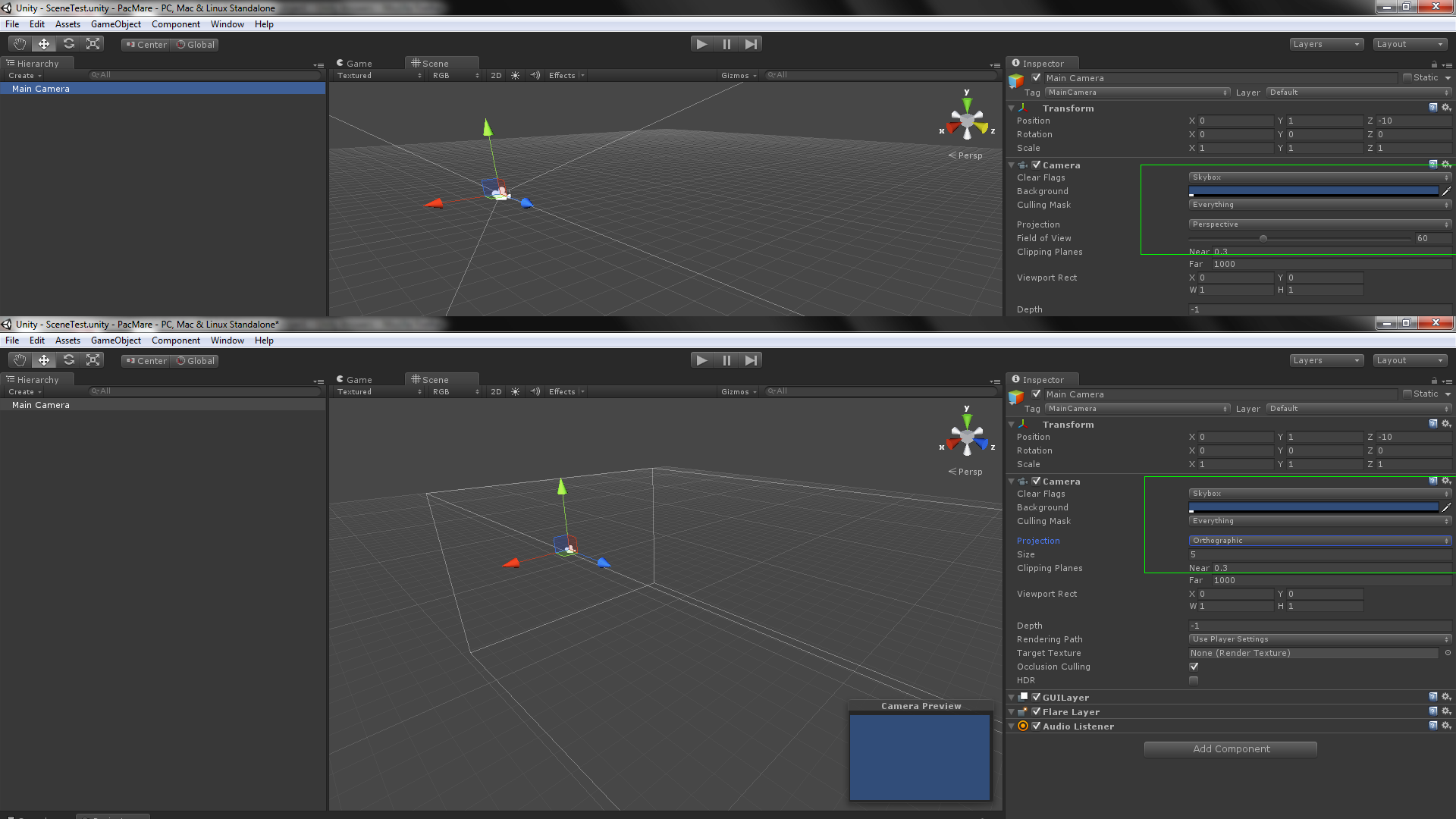Click Background color swatch in bottom Inspector
Viewport: 1456px width, 819px height.
pos(1313,507)
